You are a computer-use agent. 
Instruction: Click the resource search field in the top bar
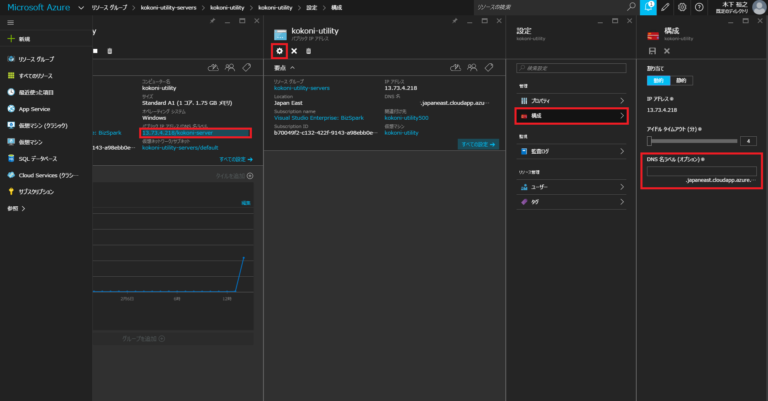(x=549, y=7)
